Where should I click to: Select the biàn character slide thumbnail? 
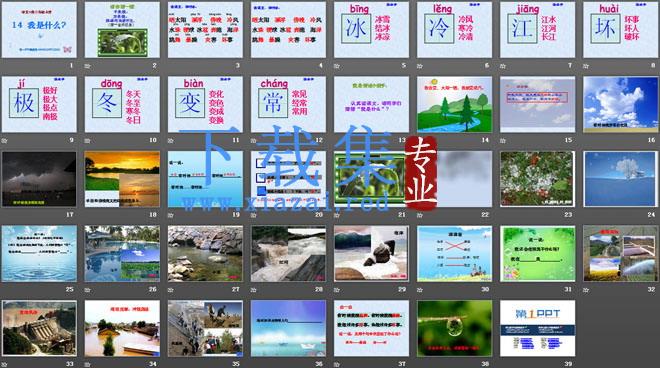pos(205,104)
